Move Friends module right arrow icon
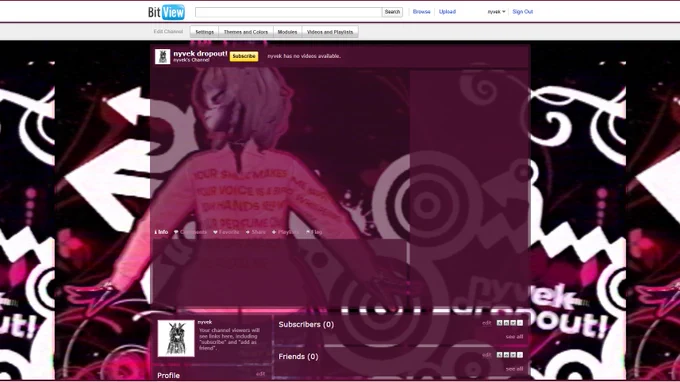This screenshot has width=680, height=382. pos(520,355)
